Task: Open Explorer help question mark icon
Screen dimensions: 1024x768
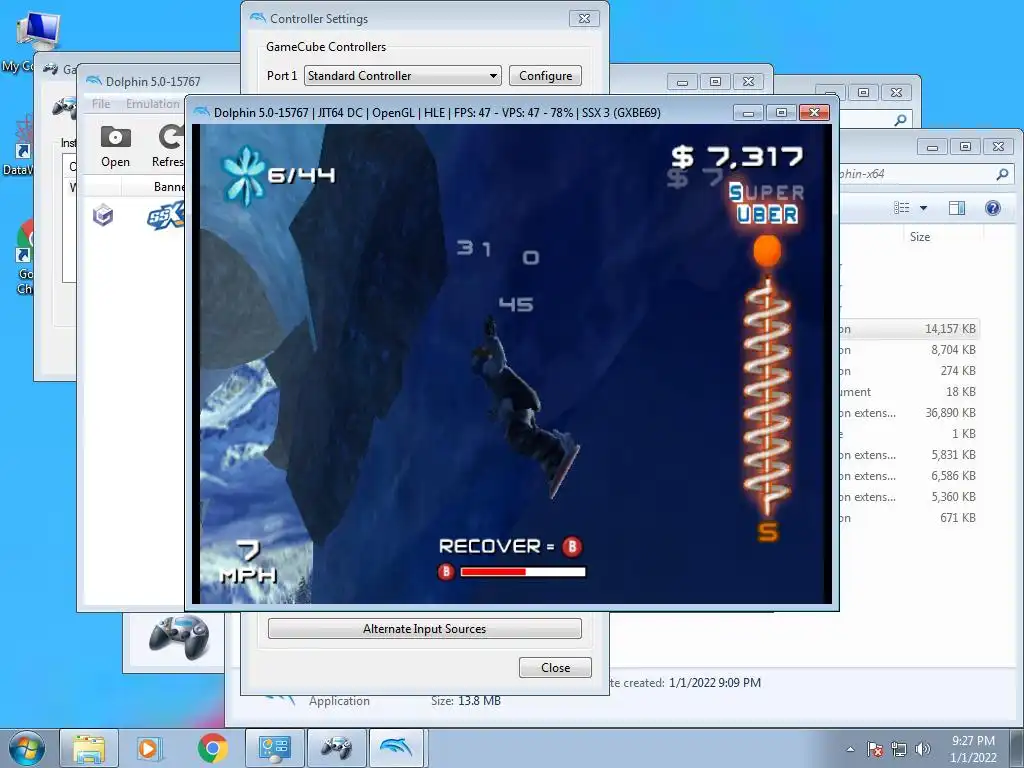Action: 993,208
